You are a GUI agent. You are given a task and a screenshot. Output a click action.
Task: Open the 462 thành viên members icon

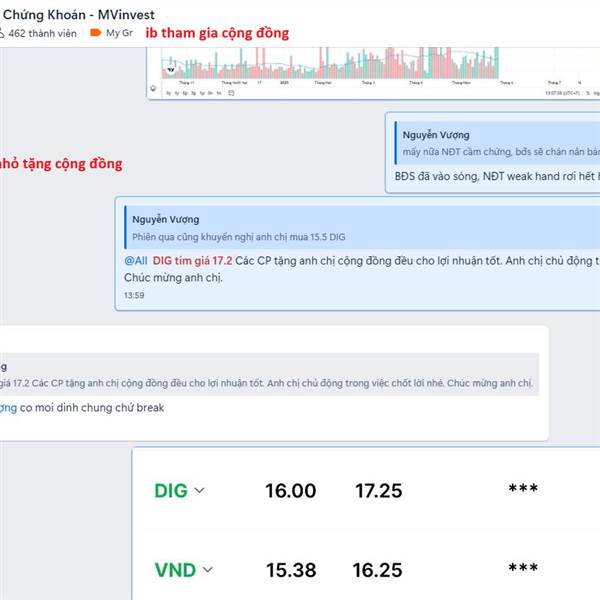click(2, 33)
